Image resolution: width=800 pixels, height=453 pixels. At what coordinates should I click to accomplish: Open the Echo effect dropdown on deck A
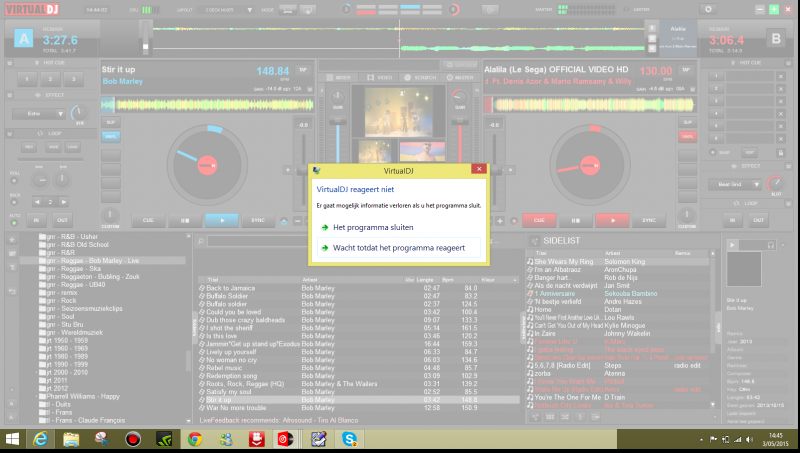(x=60, y=114)
